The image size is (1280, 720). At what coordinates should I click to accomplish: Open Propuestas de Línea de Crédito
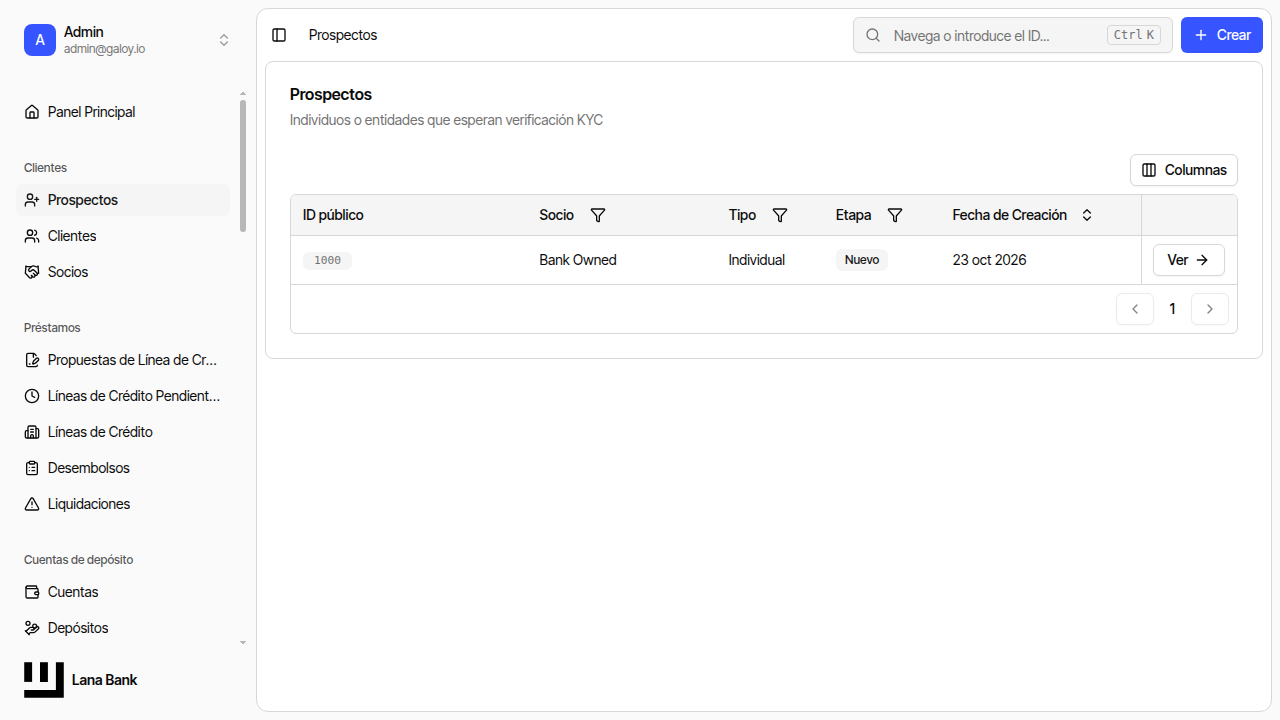coord(124,360)
